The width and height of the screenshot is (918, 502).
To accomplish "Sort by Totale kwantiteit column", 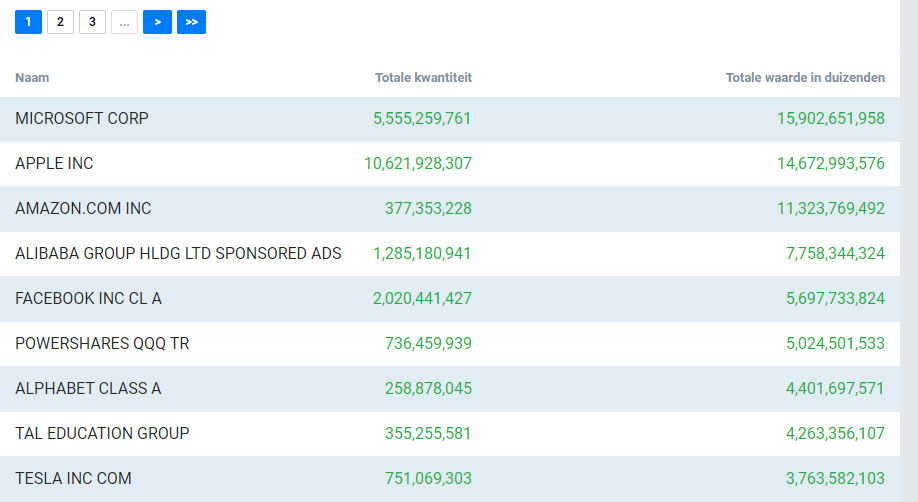I will pyautogui.click(x=423, y=77).
